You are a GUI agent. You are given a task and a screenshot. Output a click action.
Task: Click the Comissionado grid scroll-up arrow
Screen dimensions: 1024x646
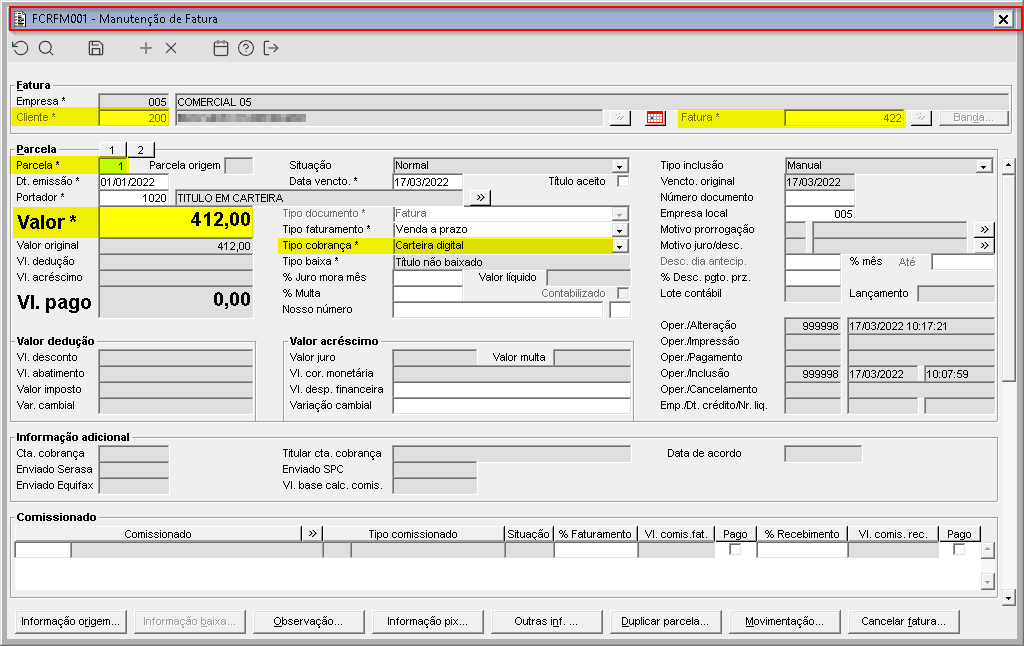tap(987, 551)
